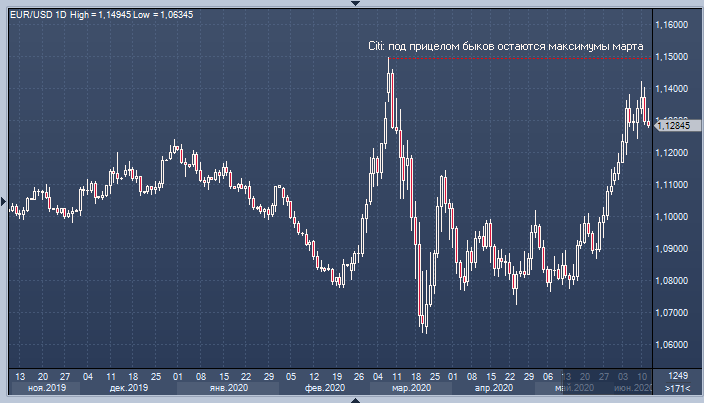Viewport: 704px width, 403px height.
Task: Select the Citi annotation text
Action: click(x=506, y=46)
